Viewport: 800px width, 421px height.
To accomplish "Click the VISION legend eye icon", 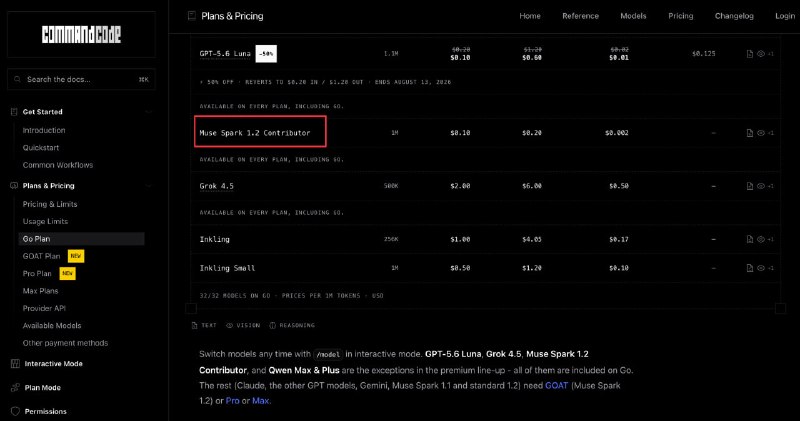I will (230, 326).
